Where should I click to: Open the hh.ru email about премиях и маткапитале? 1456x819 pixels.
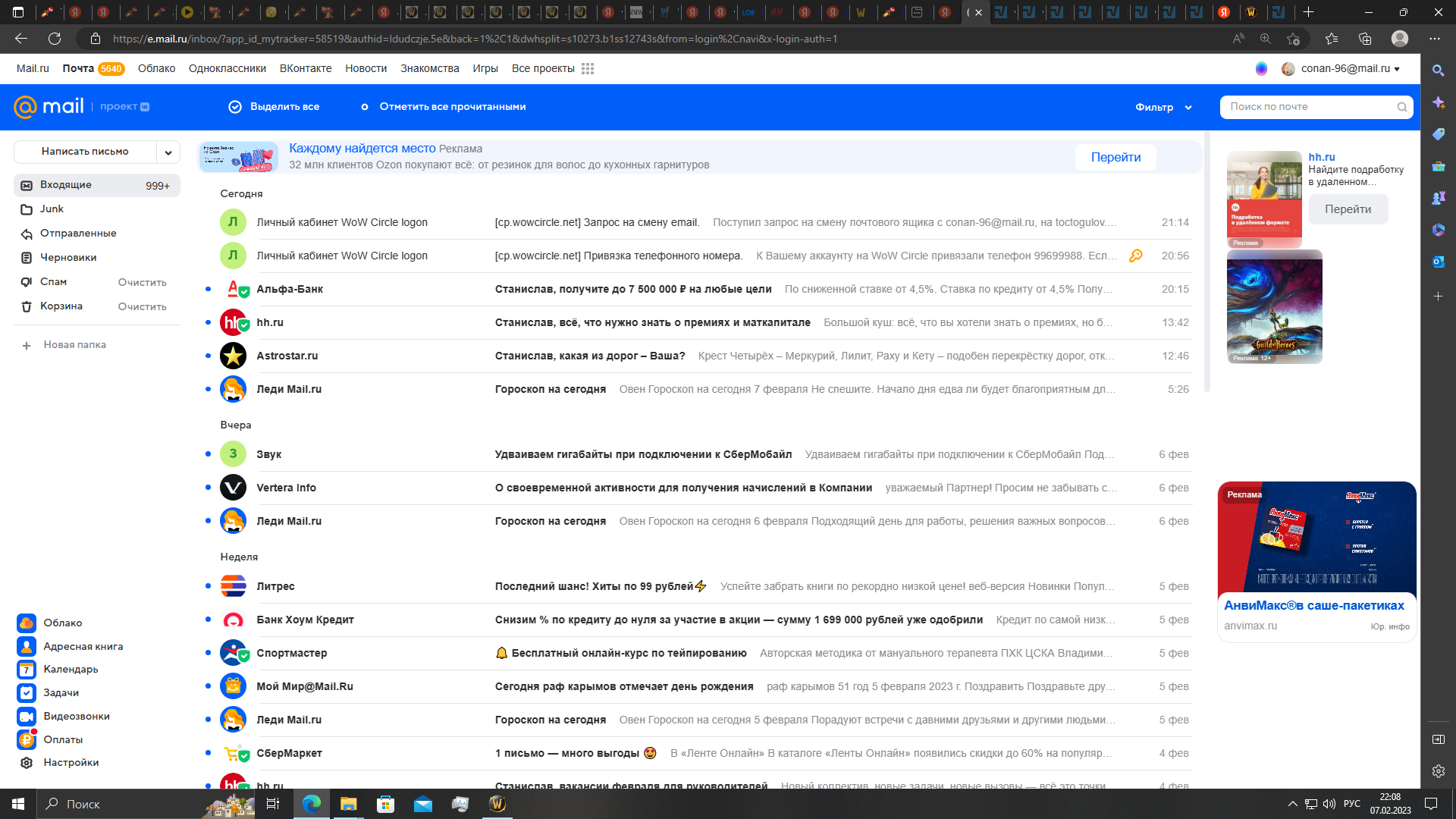[705, 323]
